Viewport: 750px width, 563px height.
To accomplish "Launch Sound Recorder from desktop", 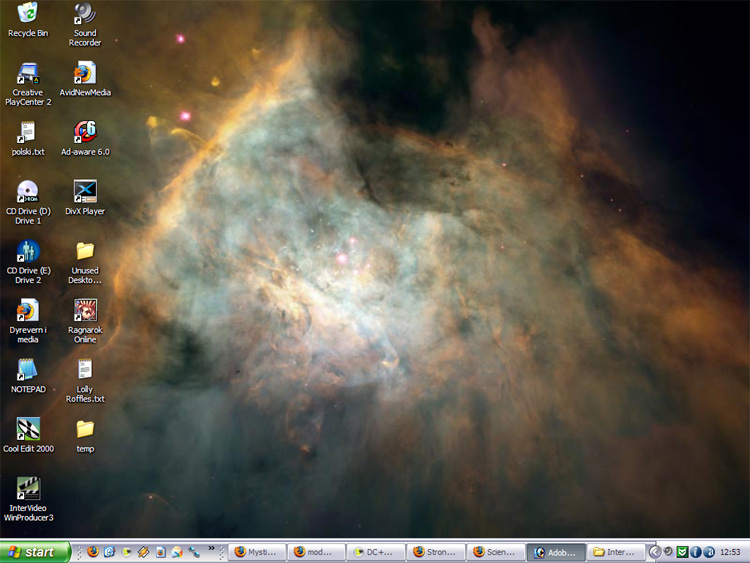I will coord(85,14).
